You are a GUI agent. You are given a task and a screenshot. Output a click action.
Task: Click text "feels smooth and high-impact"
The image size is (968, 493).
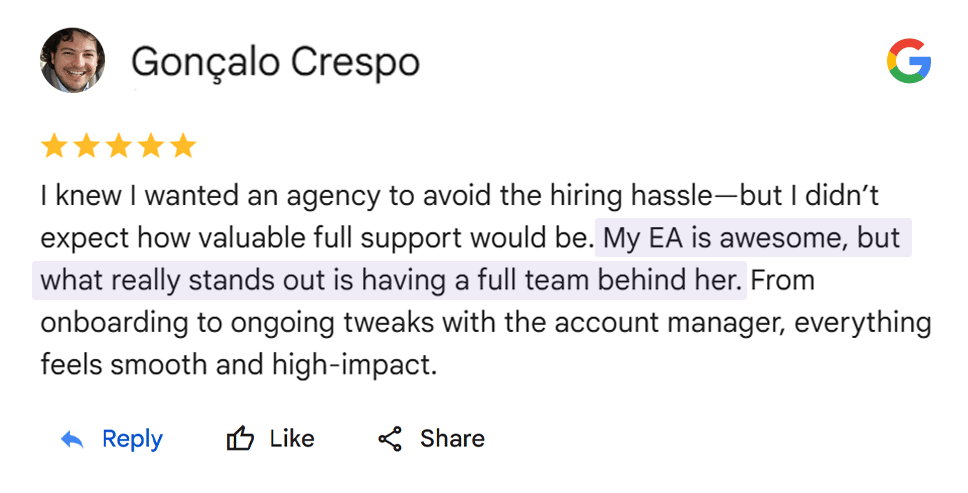(x=239, y=365)
